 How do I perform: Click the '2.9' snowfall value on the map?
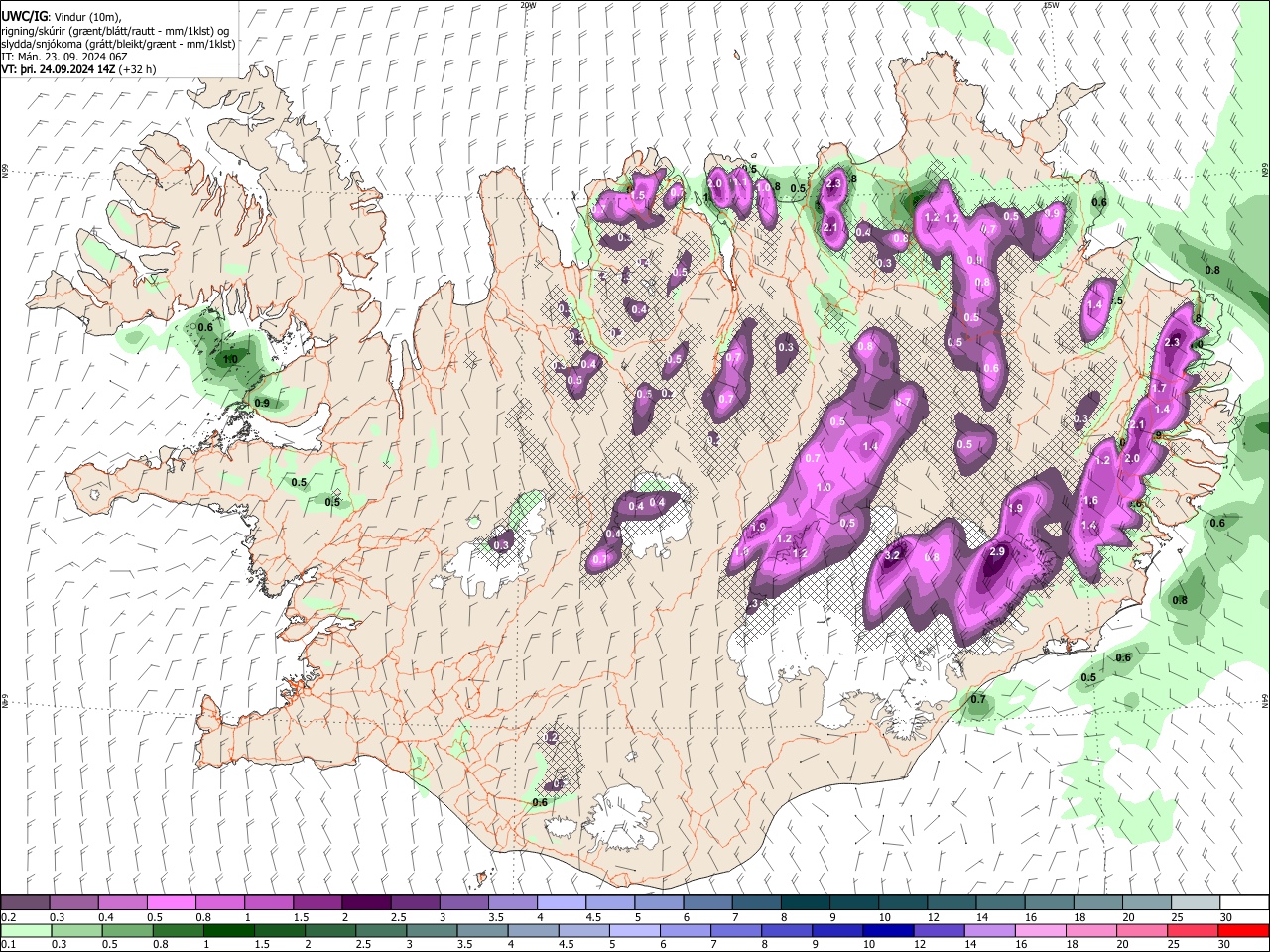point(997,551)
